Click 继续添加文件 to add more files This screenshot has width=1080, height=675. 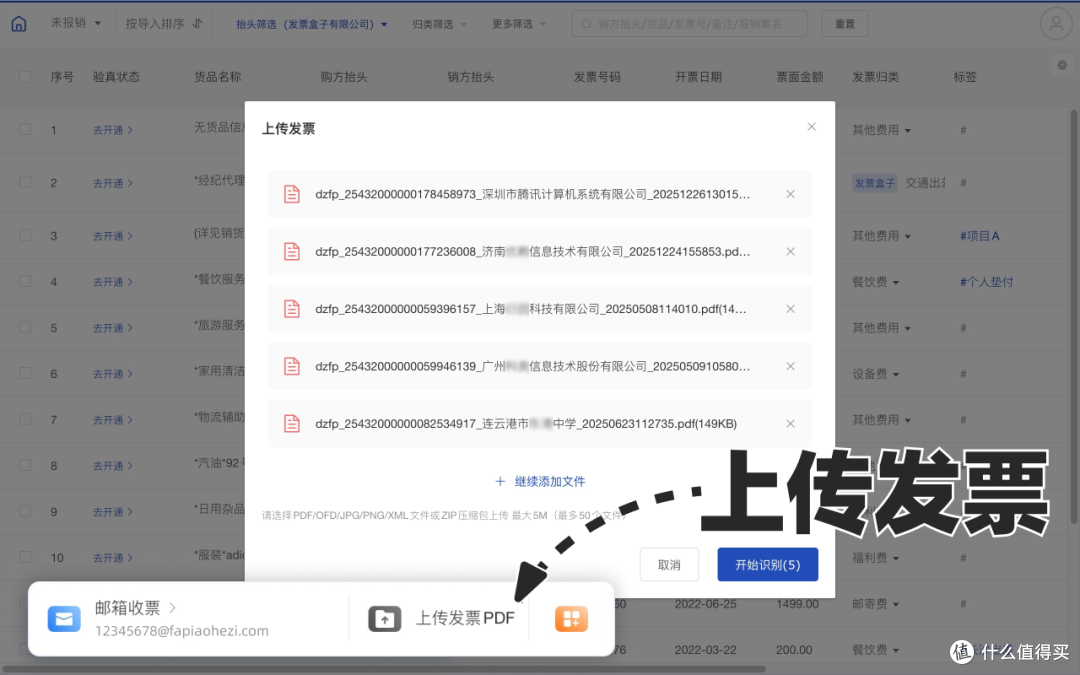(x=540, y=481)
